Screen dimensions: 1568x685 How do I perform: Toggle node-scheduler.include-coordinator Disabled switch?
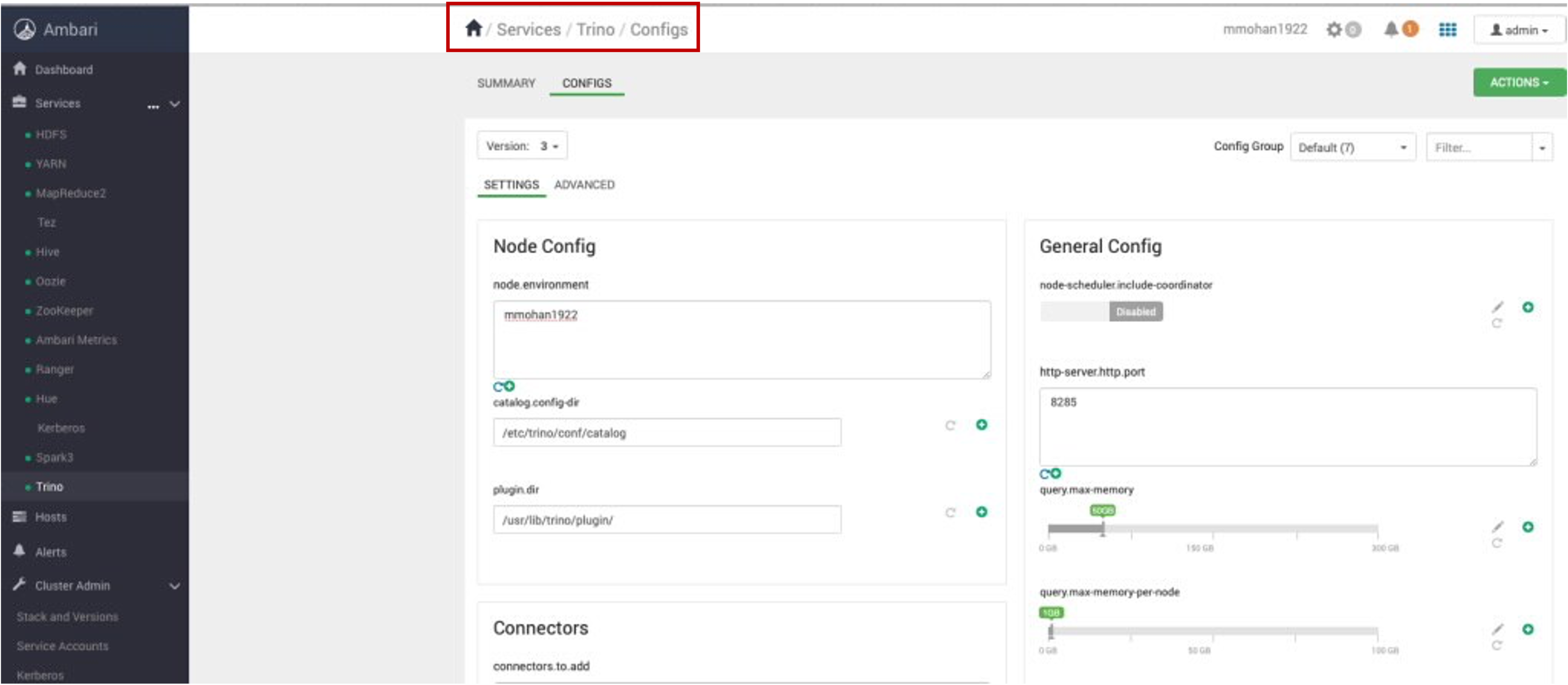point(1101,311)
